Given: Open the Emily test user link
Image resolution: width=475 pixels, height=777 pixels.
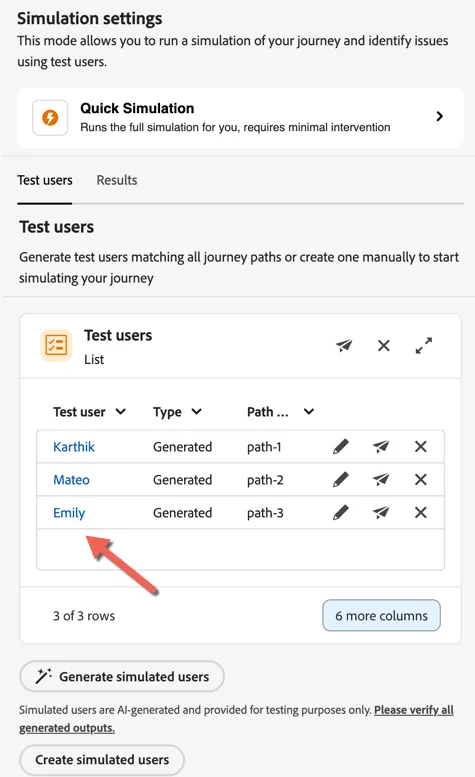Looking at the screenshot, I should coord(69,513).
